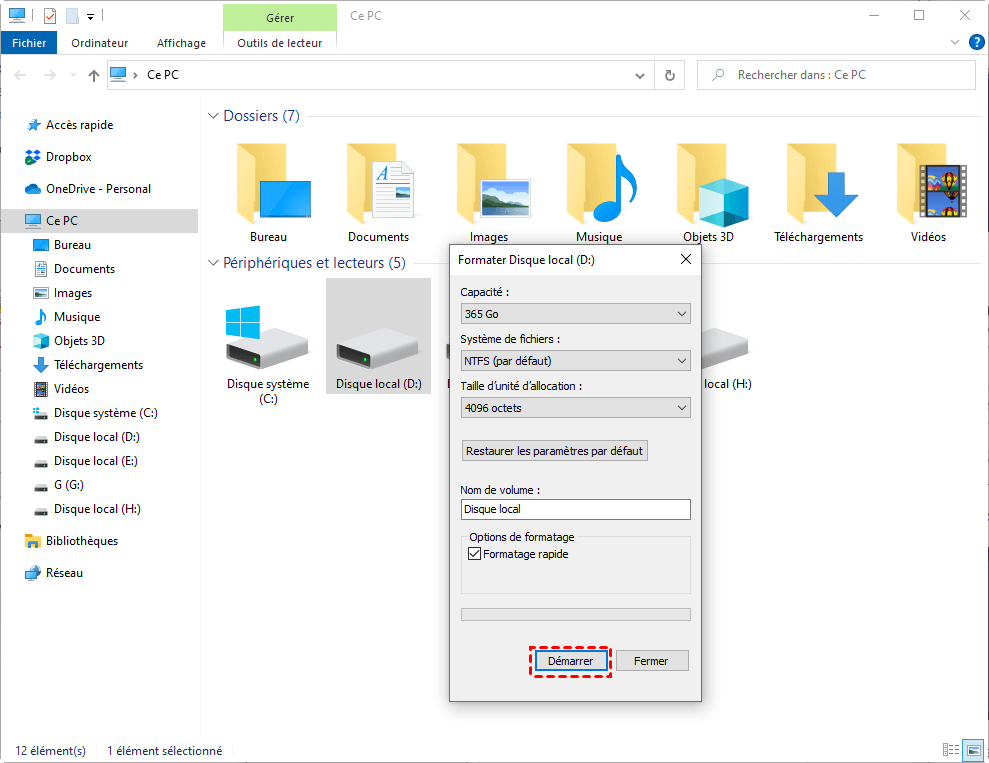Select Accès rapide in navigation pane
Screen dimensions: 989x763
click(79, 125)
